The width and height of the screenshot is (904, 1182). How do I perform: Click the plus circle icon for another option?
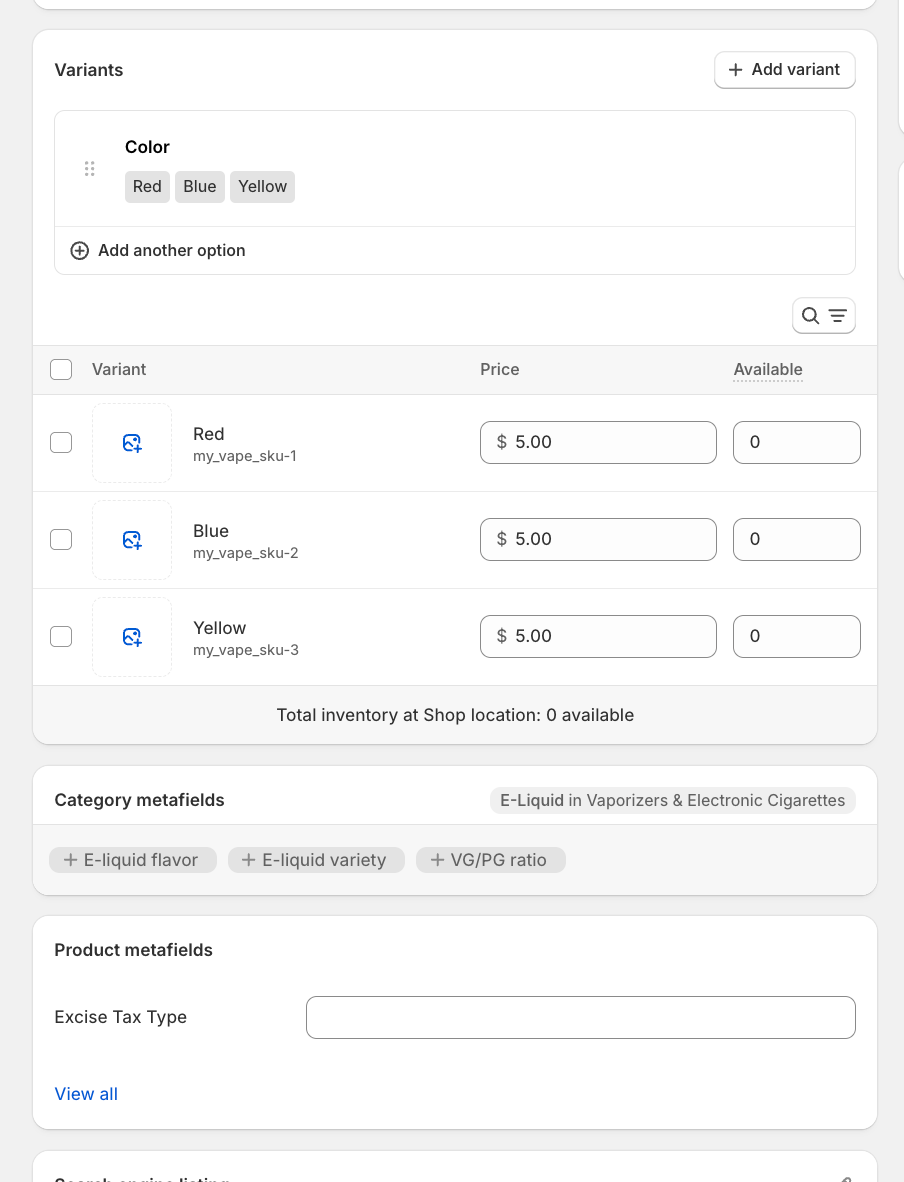point(80,251)
